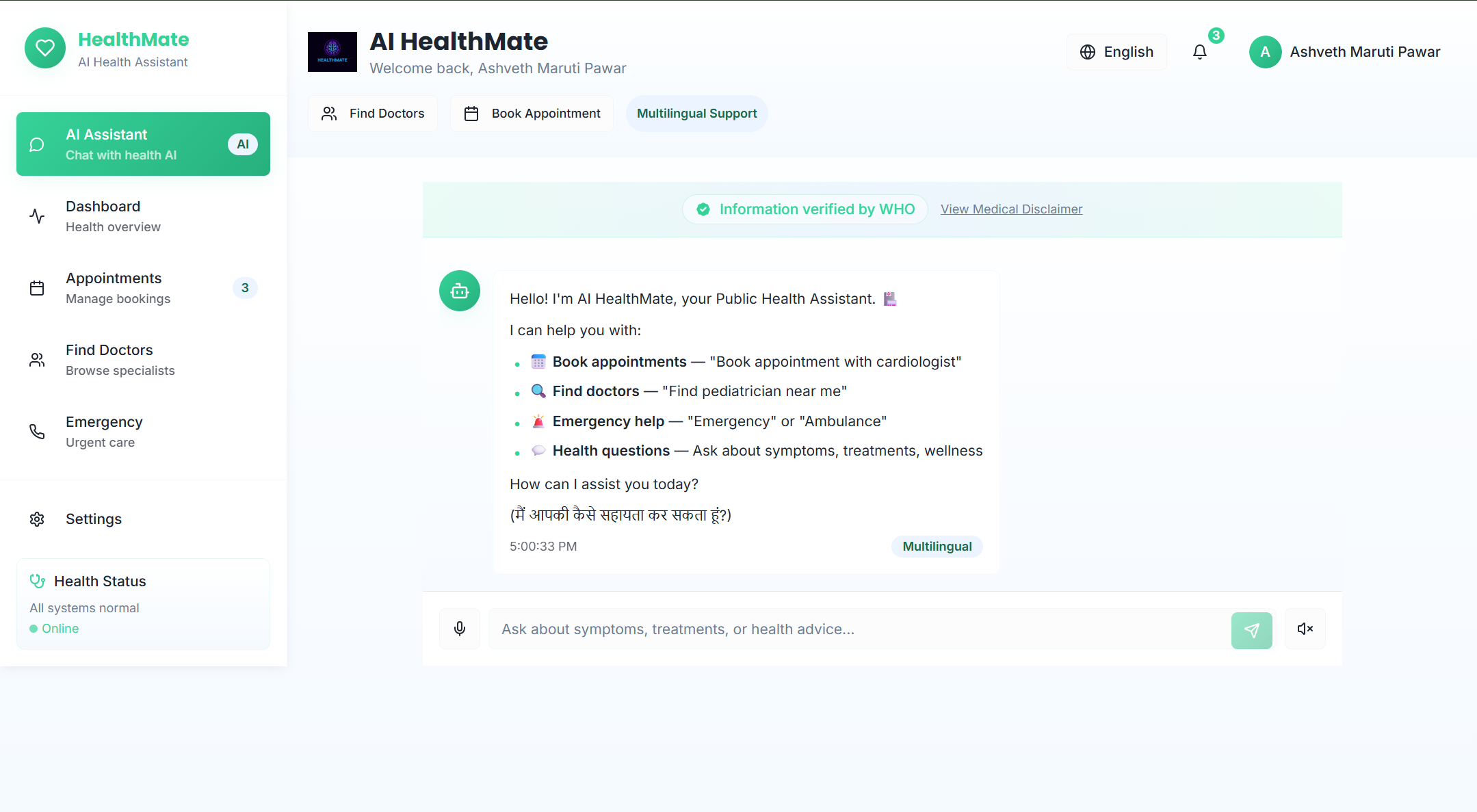Open Ashveth Maruti Pawar profile menu
The width and height of the screenshot is (1477, 812).
click(1345, 52)
